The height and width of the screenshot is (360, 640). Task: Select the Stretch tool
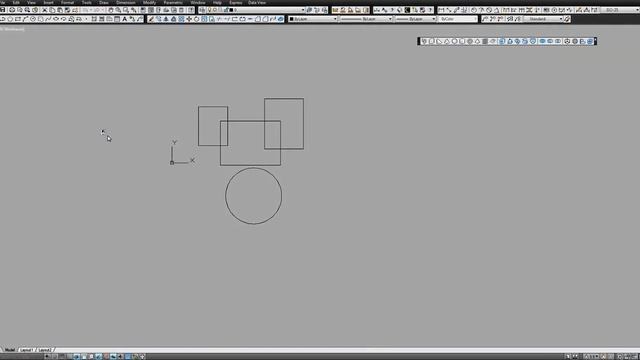point(211,19)
